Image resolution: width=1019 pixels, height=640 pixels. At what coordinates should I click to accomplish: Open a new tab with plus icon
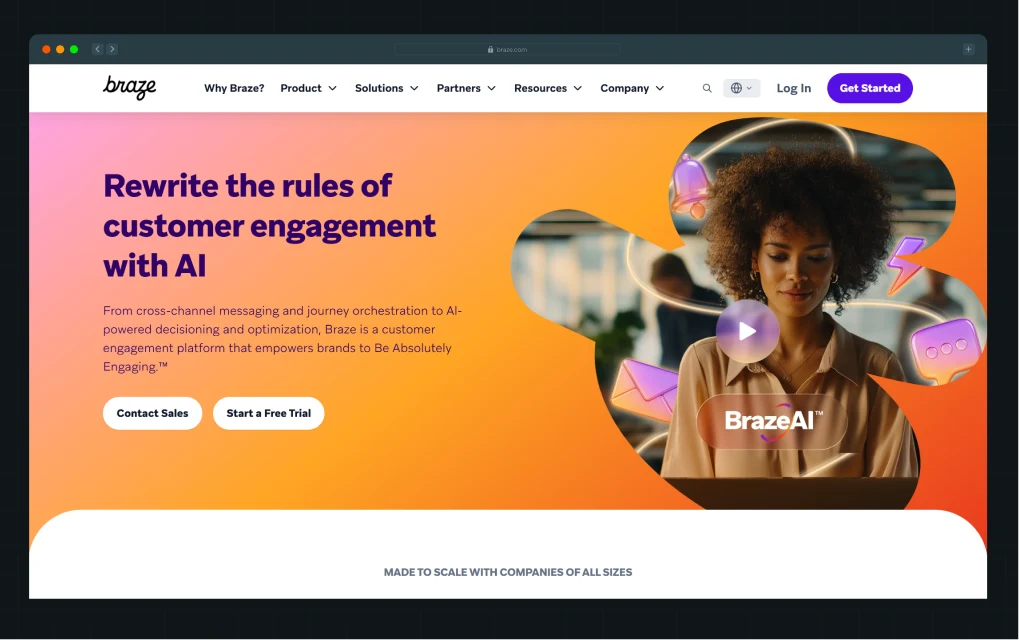tap(968, 49)
